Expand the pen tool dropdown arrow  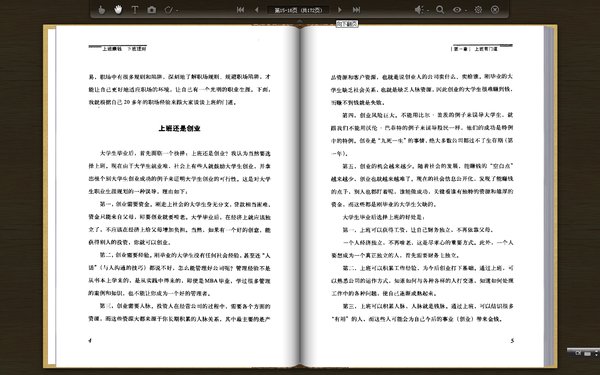pyautogui.click(x=177, y=11)
